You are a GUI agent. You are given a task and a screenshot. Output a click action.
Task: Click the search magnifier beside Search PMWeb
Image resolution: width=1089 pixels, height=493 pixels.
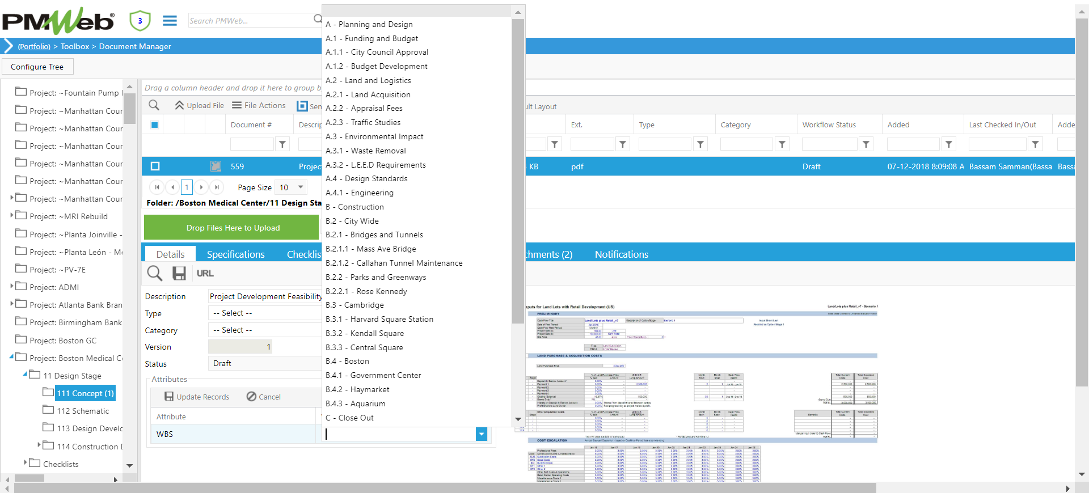pos(317,20)
